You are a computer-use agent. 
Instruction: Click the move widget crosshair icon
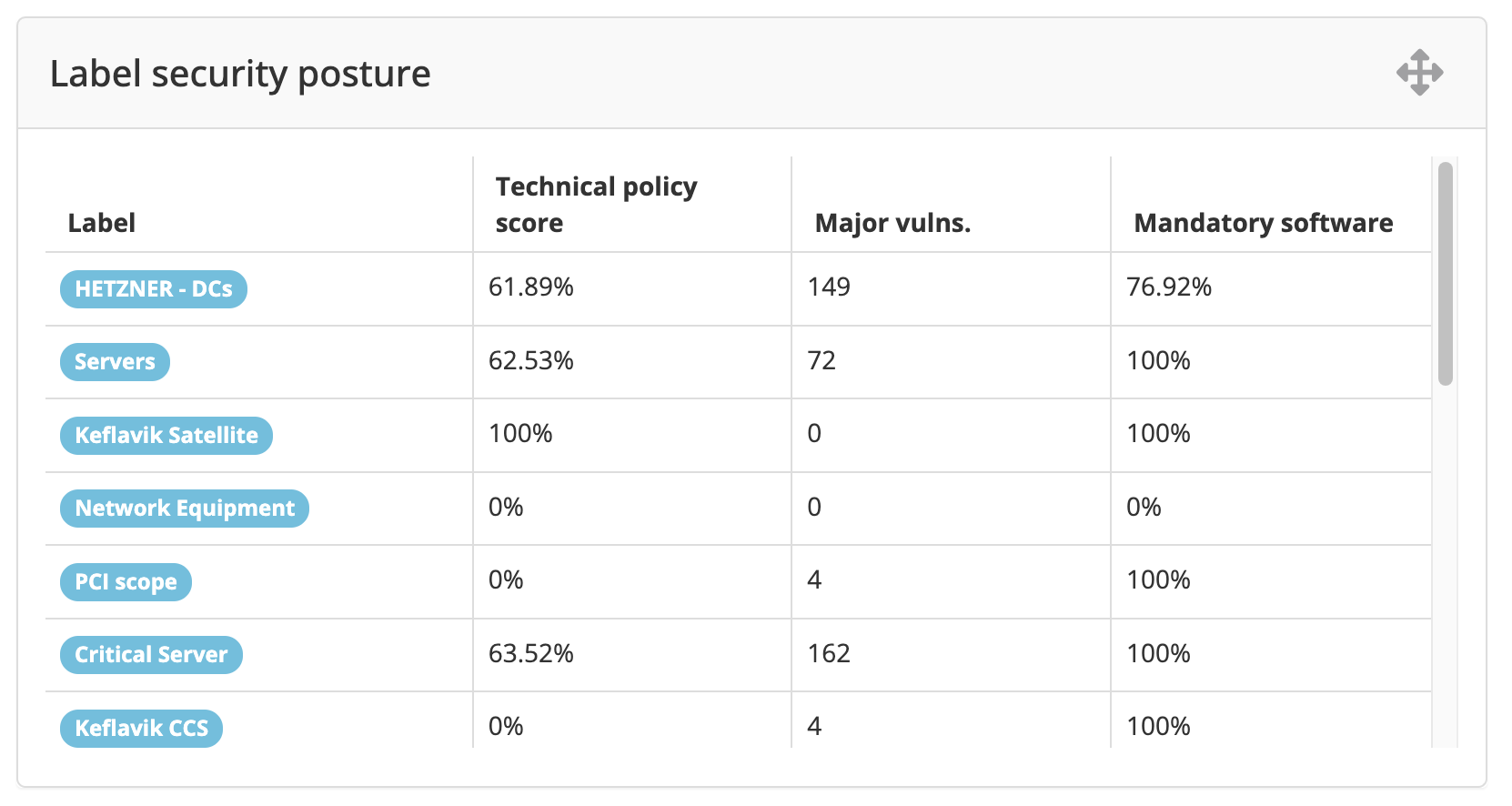(1419, 73)
